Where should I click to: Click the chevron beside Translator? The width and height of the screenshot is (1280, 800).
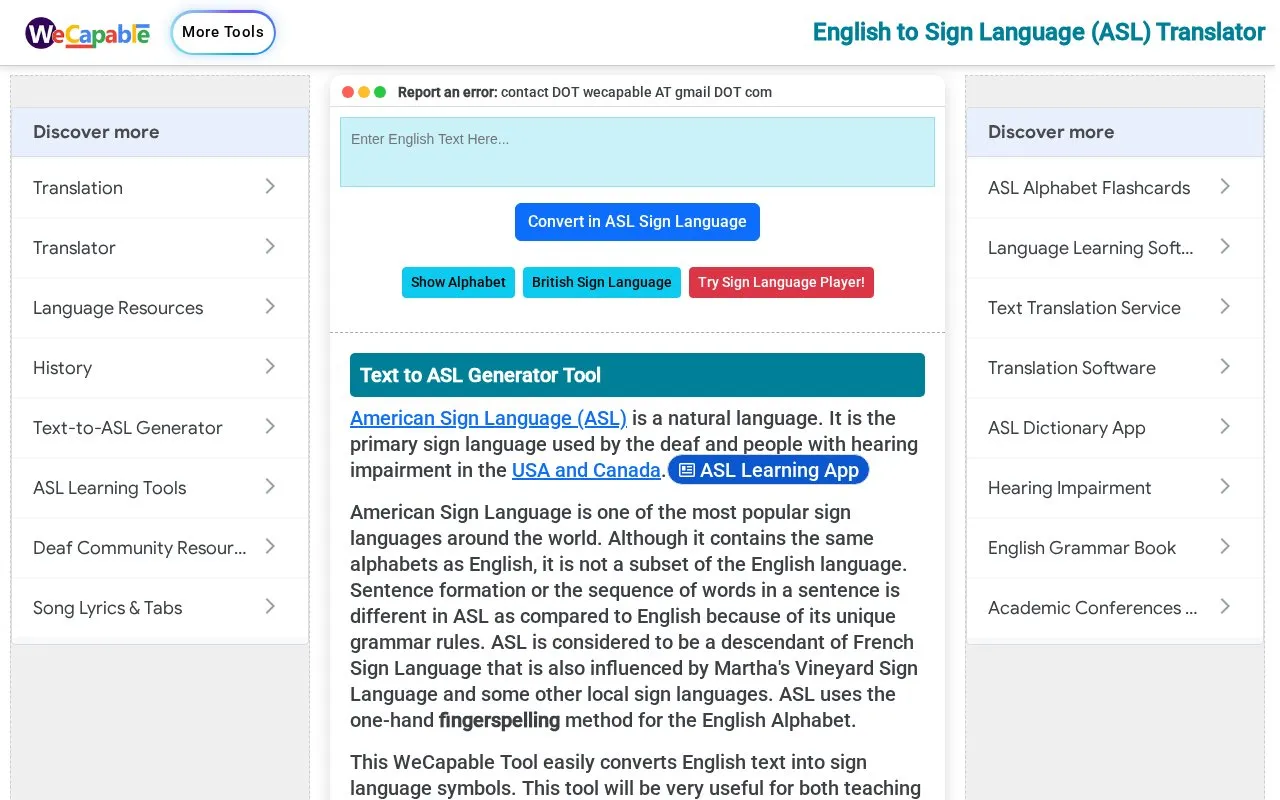click(x=270, y=246)
